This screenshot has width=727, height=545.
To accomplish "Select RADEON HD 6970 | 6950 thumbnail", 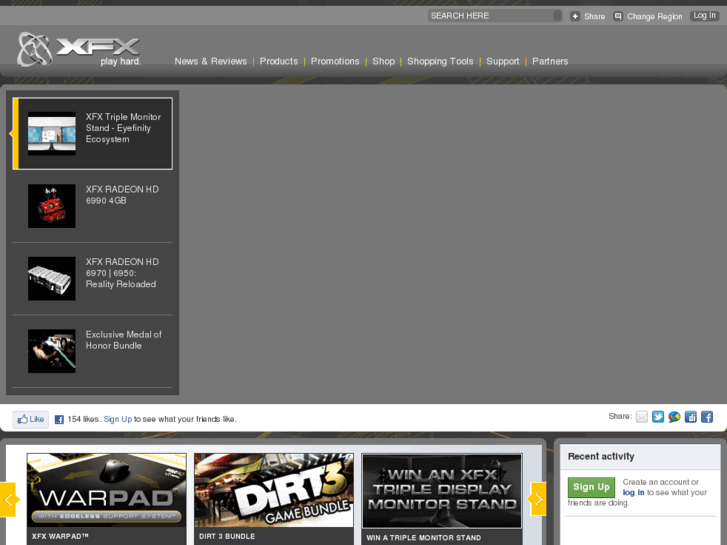I will [51, 278].
